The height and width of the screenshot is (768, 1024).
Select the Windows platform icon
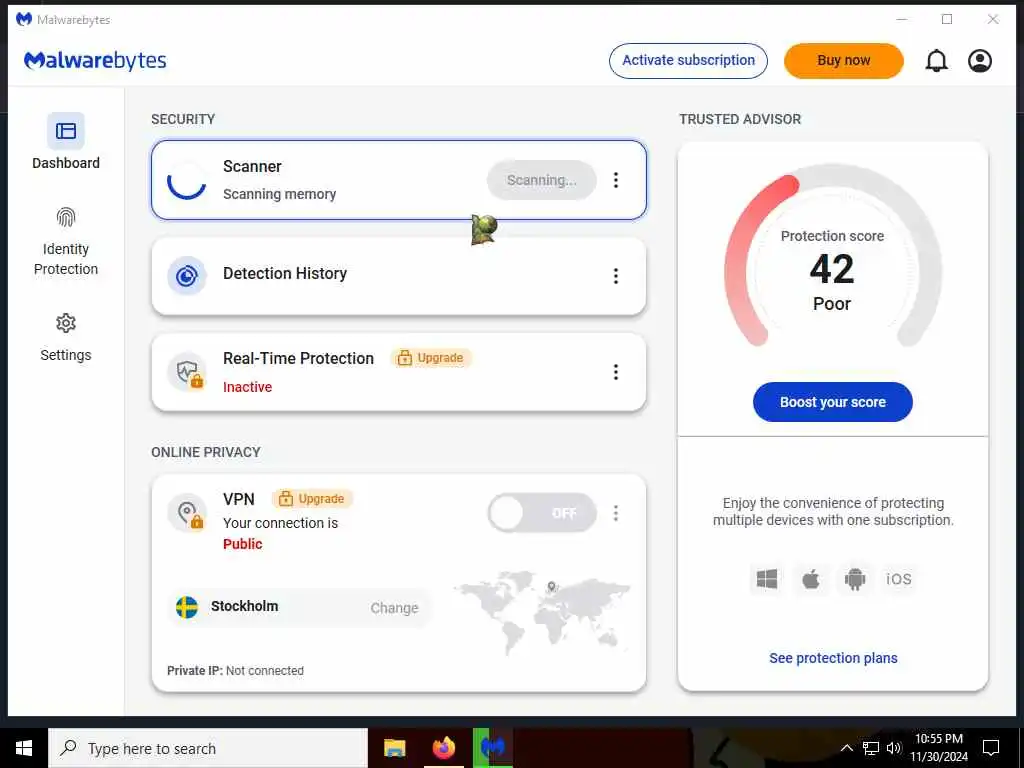(x=767, y=579)
